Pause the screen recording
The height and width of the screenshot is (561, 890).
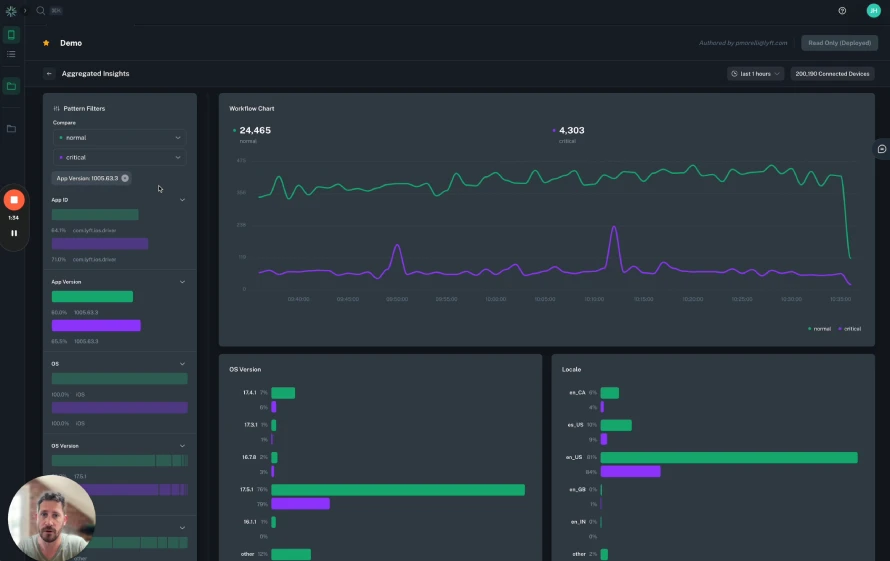(14, 233)
